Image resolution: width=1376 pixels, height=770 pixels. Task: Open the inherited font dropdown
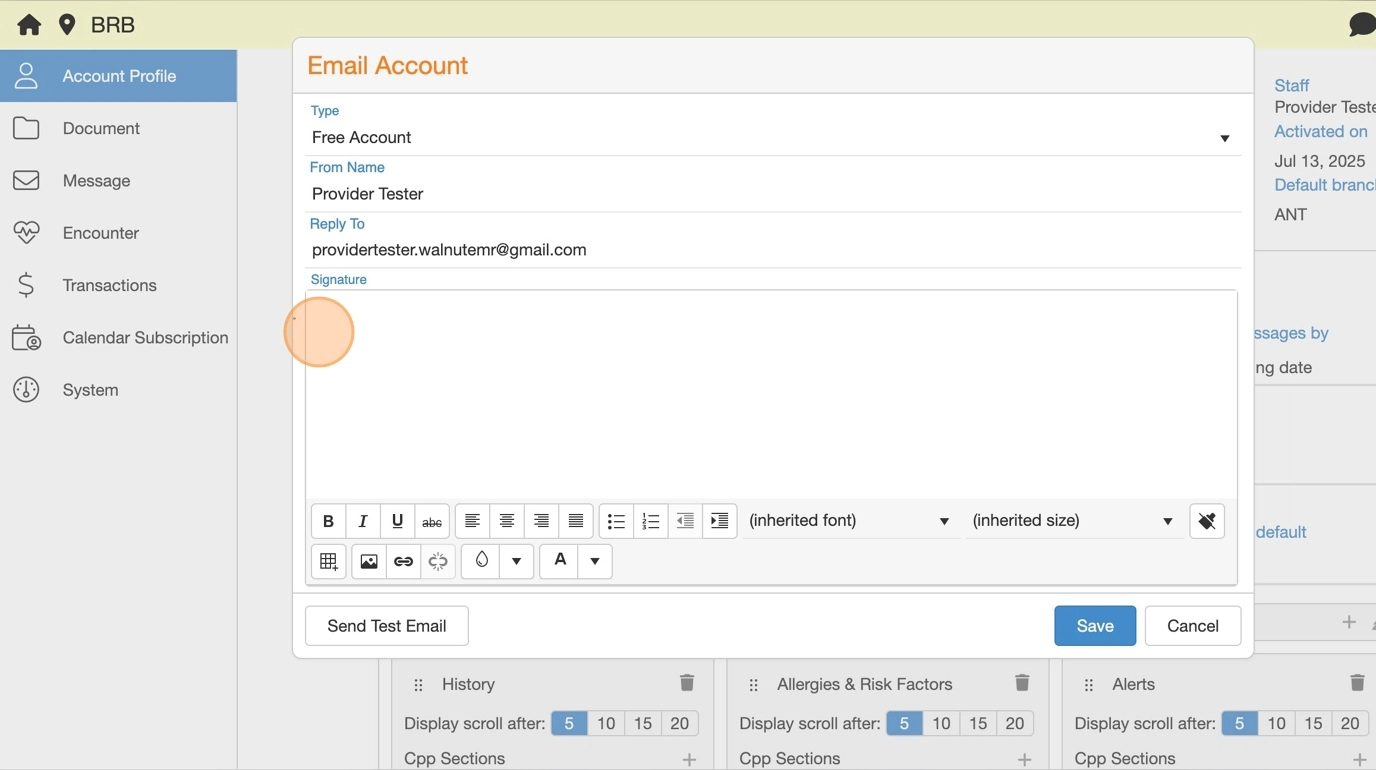849,521
